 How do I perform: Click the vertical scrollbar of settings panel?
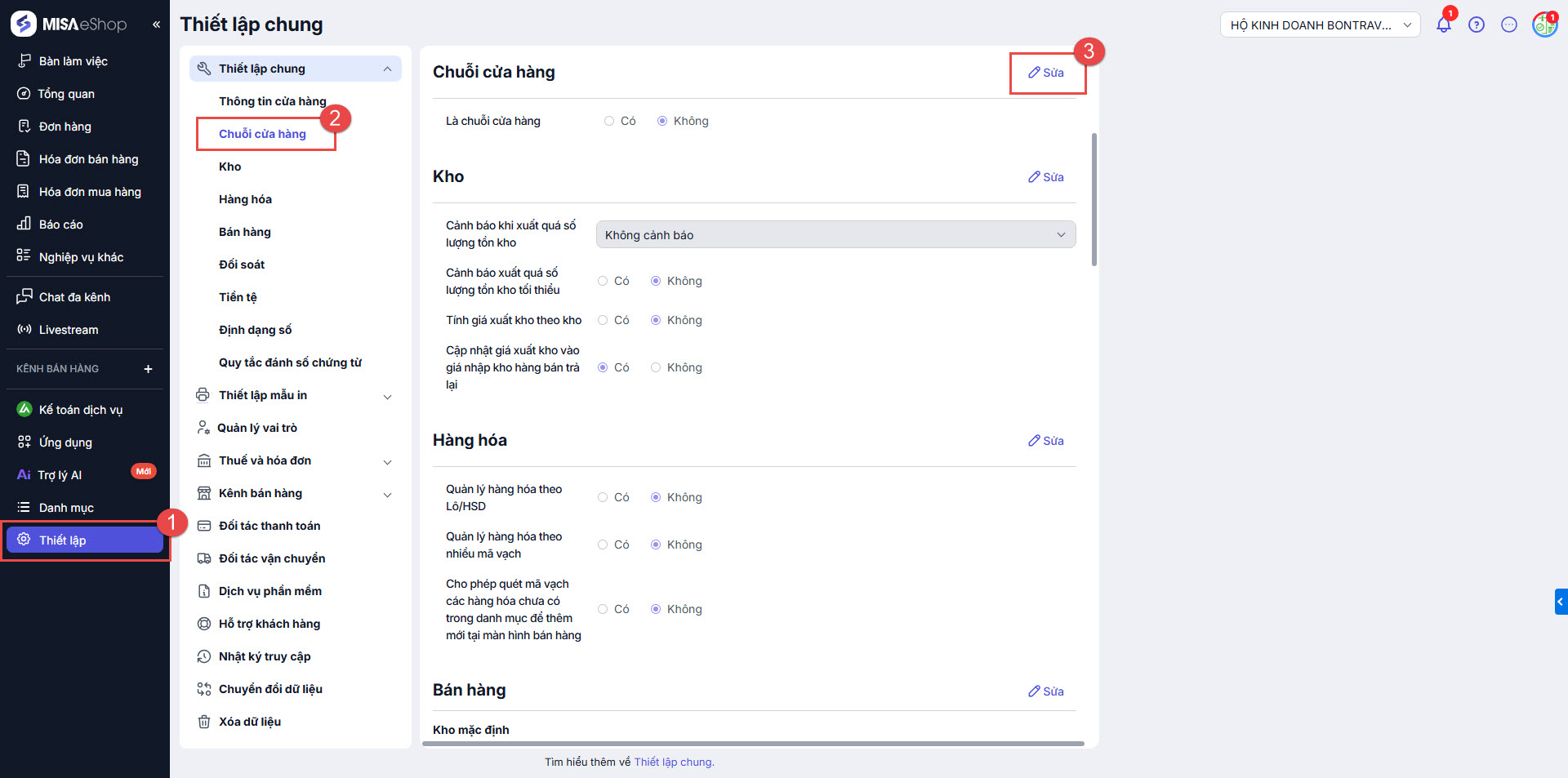click(1094, 199)
